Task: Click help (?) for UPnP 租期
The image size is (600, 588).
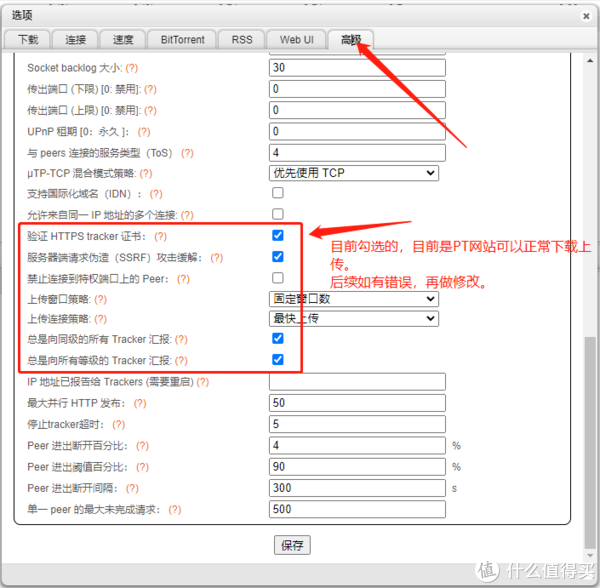Action: click(x=144, y=132)
